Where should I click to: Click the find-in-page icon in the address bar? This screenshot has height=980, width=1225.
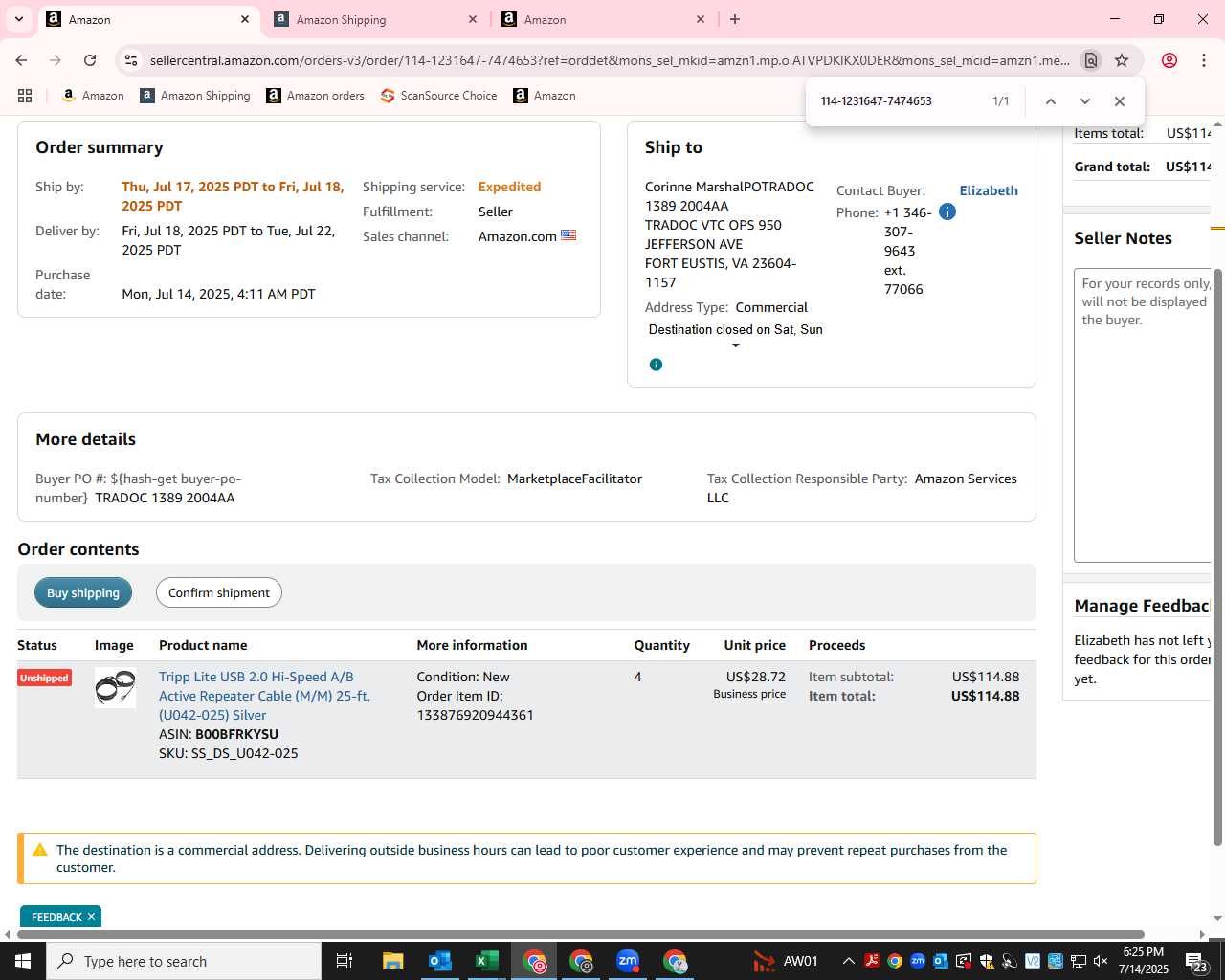coord(1091,60)
